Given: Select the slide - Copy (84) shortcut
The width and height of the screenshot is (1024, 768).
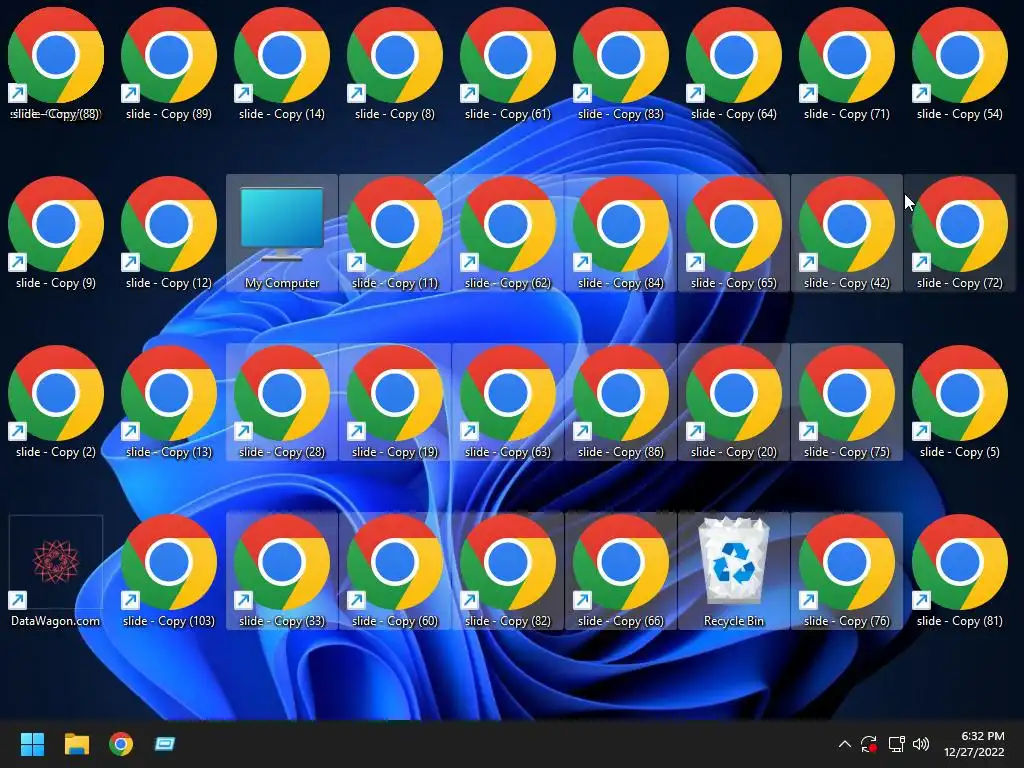Looking at the screenshot, I should tap(620, 233).
